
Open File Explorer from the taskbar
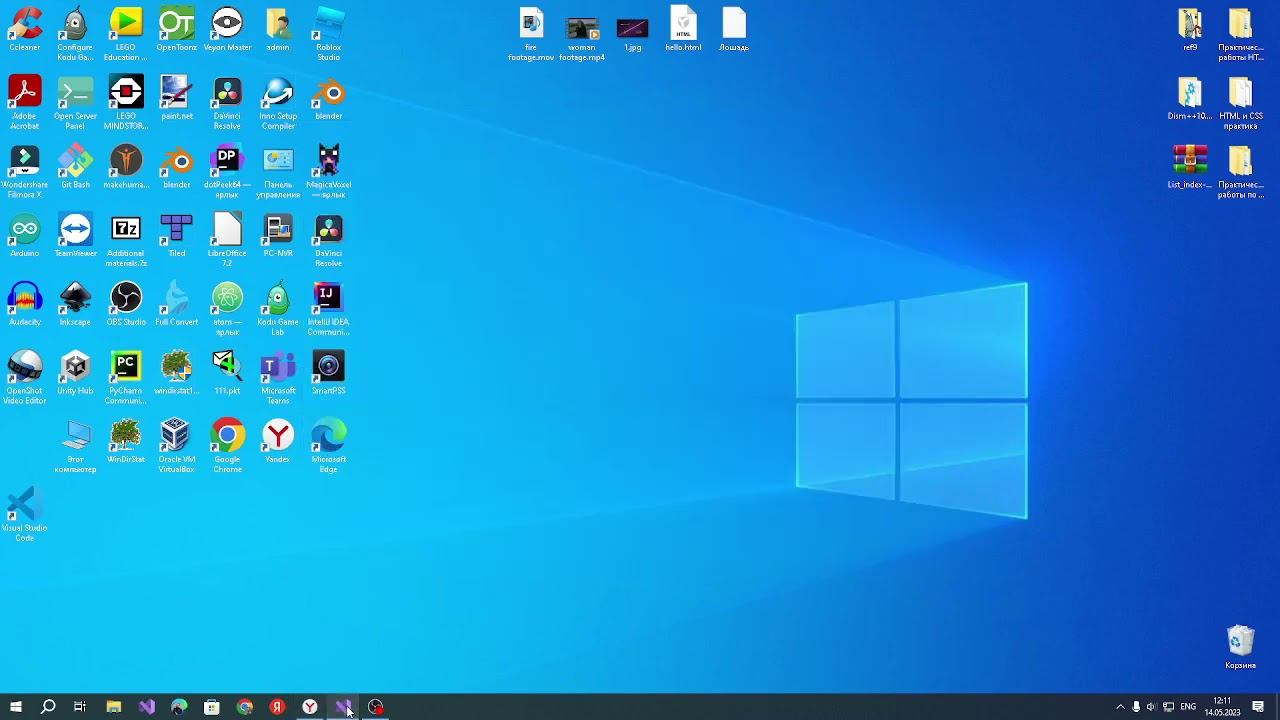click(x=114, y=707)
